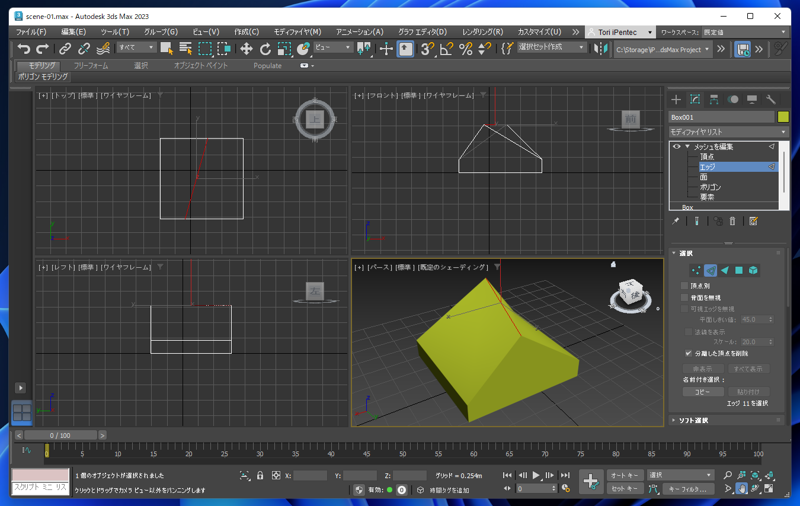Click the Redo arrow icon
This screenshot has height=506, width=800.
pyautogui.click(x=42, y=48)
